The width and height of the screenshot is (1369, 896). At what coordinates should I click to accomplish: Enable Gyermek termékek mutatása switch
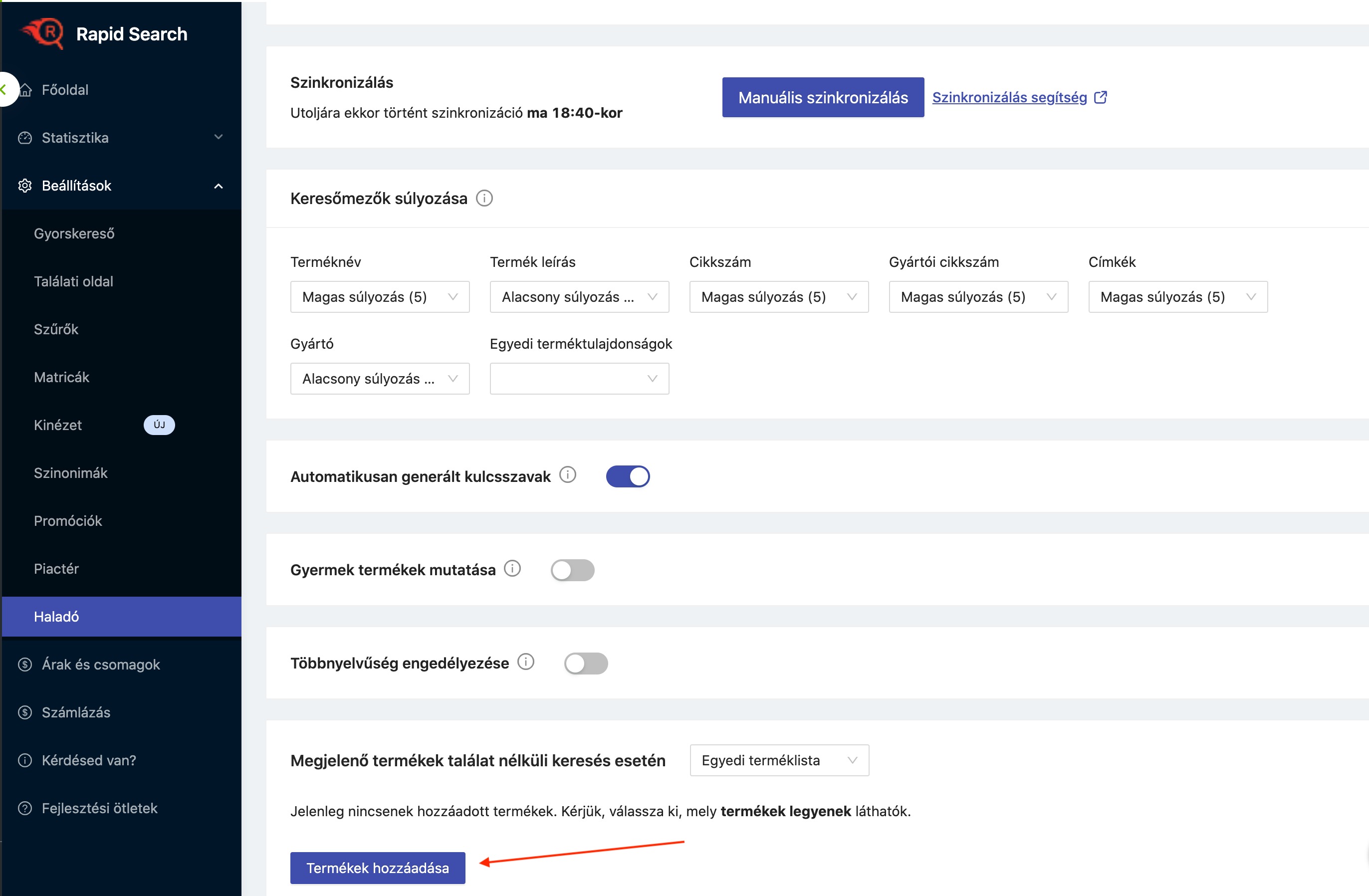click(572, 570)
